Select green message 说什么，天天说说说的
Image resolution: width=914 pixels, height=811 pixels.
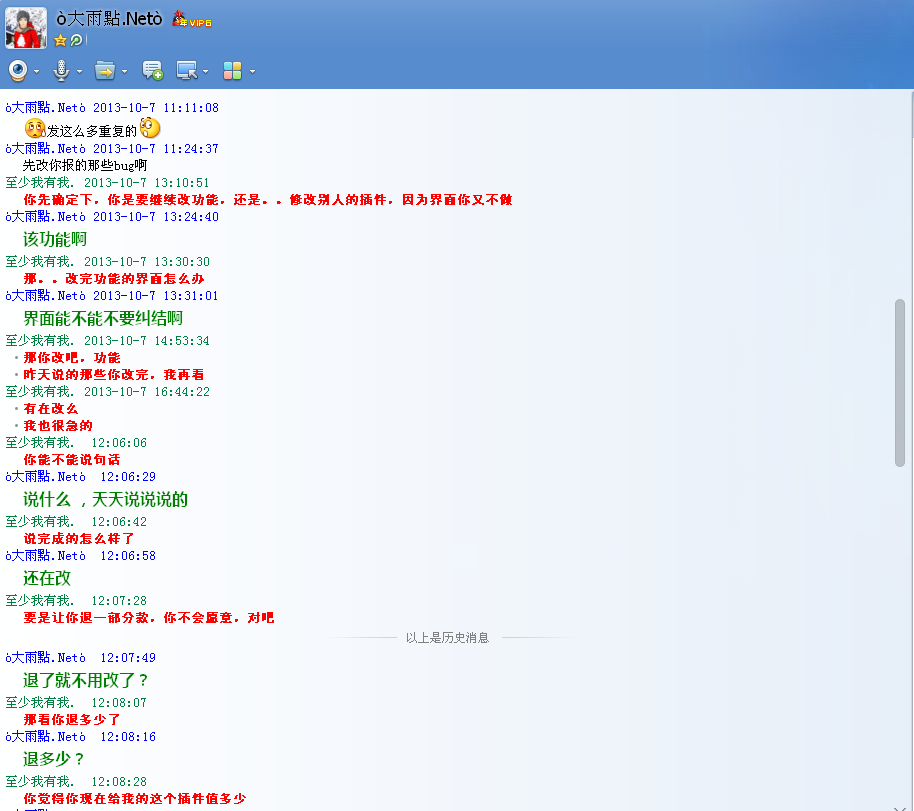pyautogui.click(x=105, y=500)
